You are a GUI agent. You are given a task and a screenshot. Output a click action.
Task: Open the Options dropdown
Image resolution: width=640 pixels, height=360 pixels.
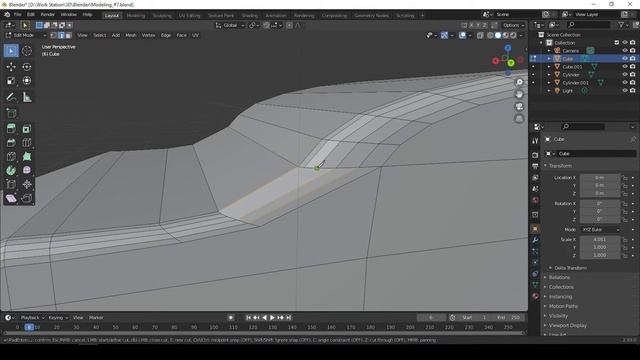pyautogui.click(x=513, y=25)
